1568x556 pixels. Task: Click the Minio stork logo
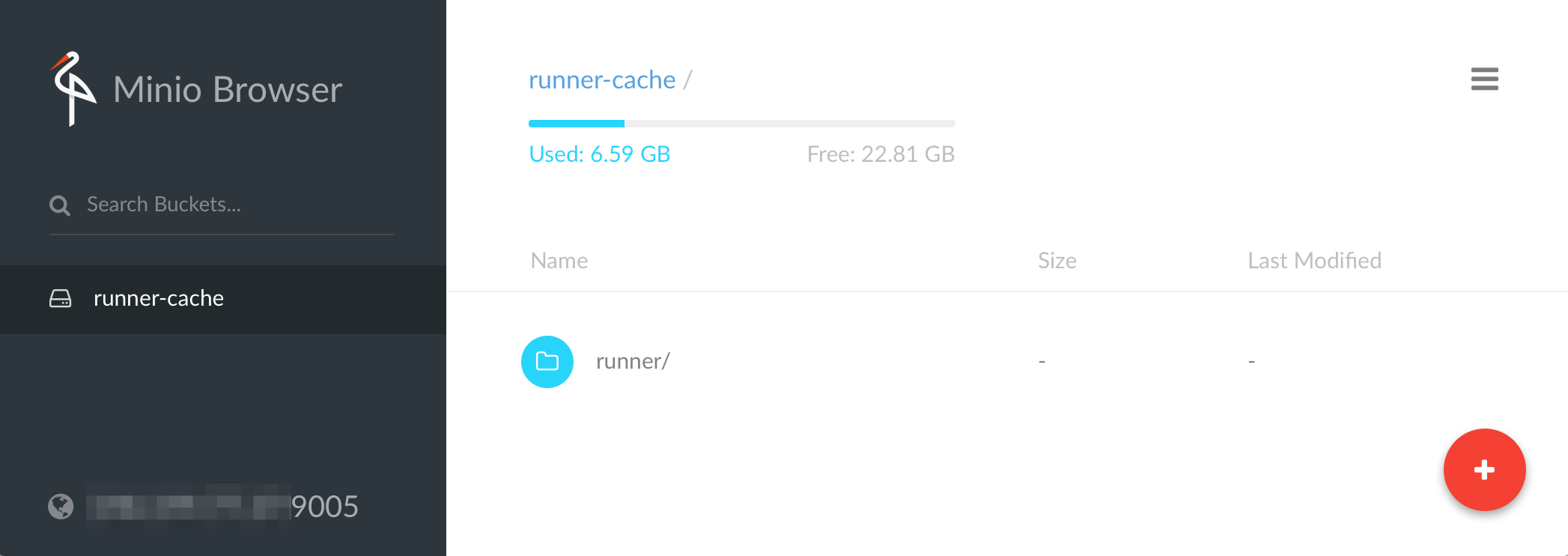[73, 89]
